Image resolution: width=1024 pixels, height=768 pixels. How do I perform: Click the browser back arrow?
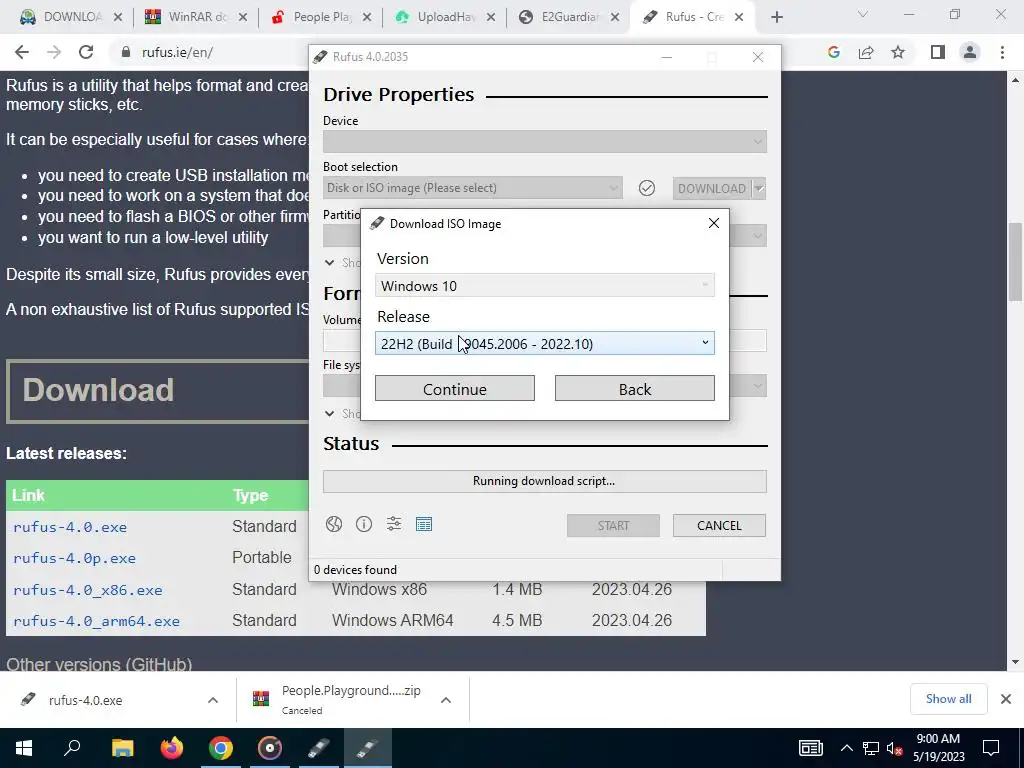pos(22,52)
